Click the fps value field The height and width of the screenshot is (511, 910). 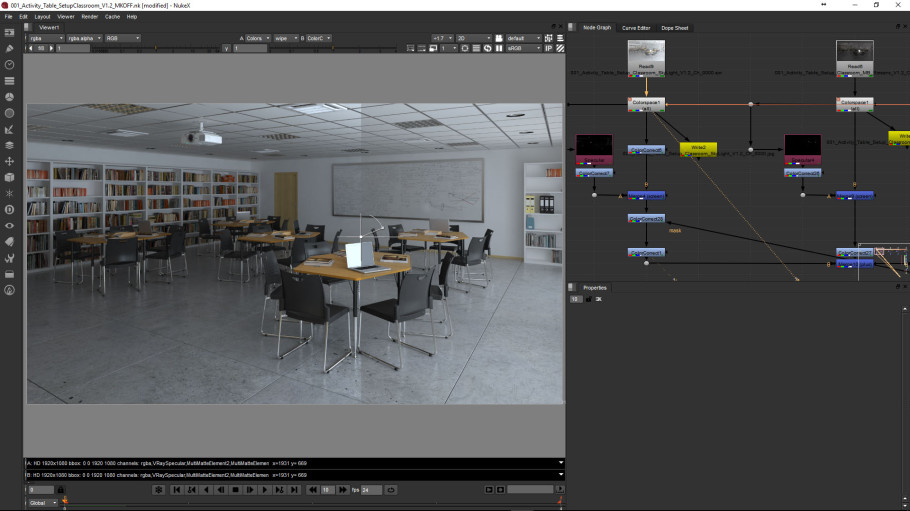point(371,490)
